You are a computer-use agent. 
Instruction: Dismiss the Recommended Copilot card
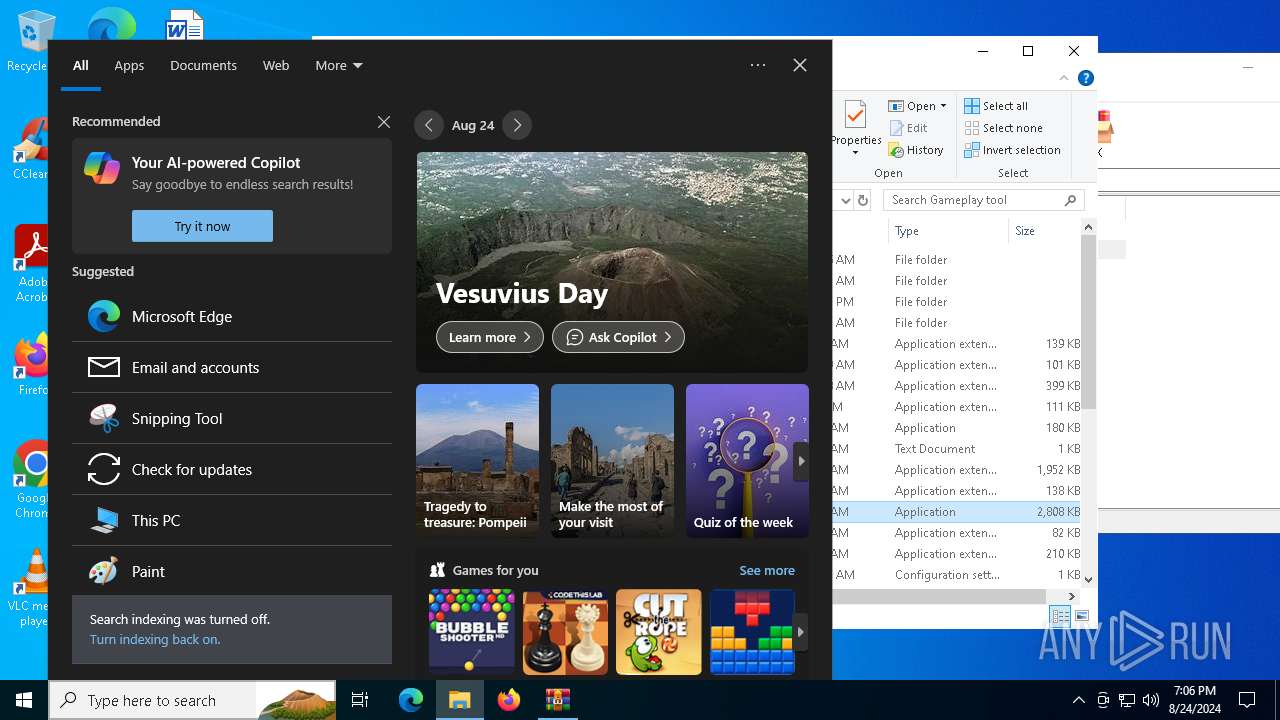384,121
